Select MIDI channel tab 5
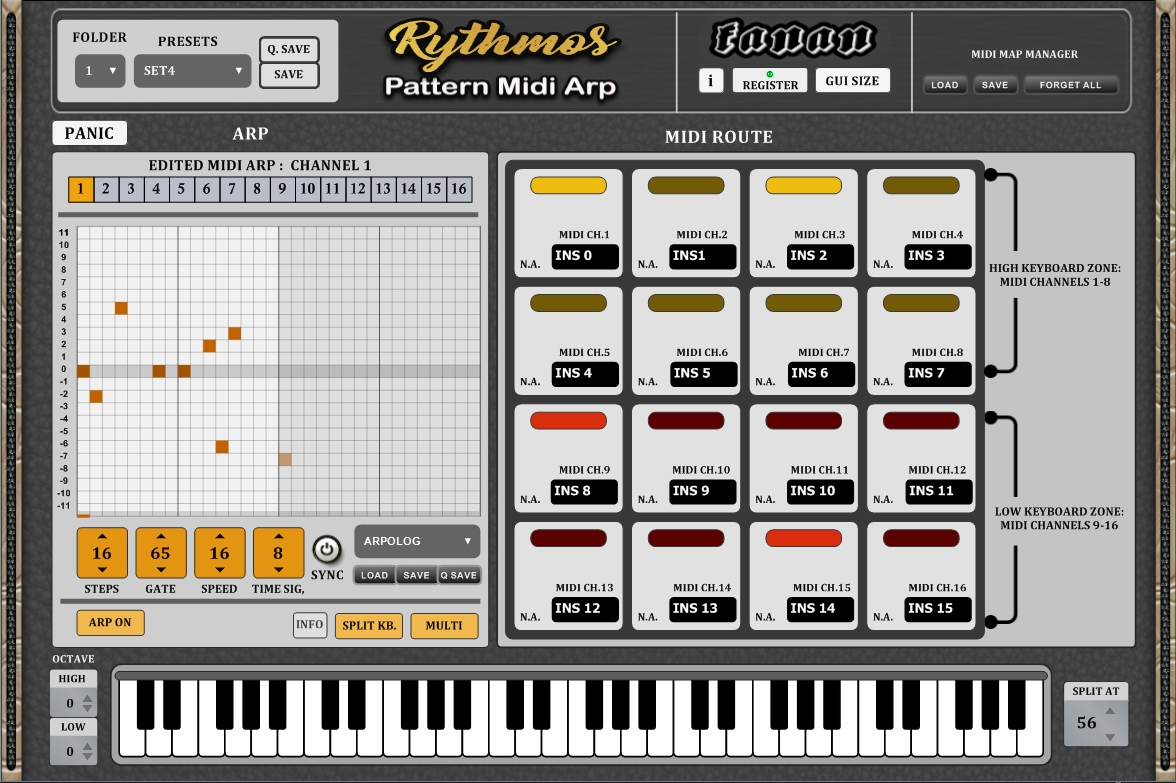Image resolution: width=1176 pixels, height=783 pixels. pos(181,188)
